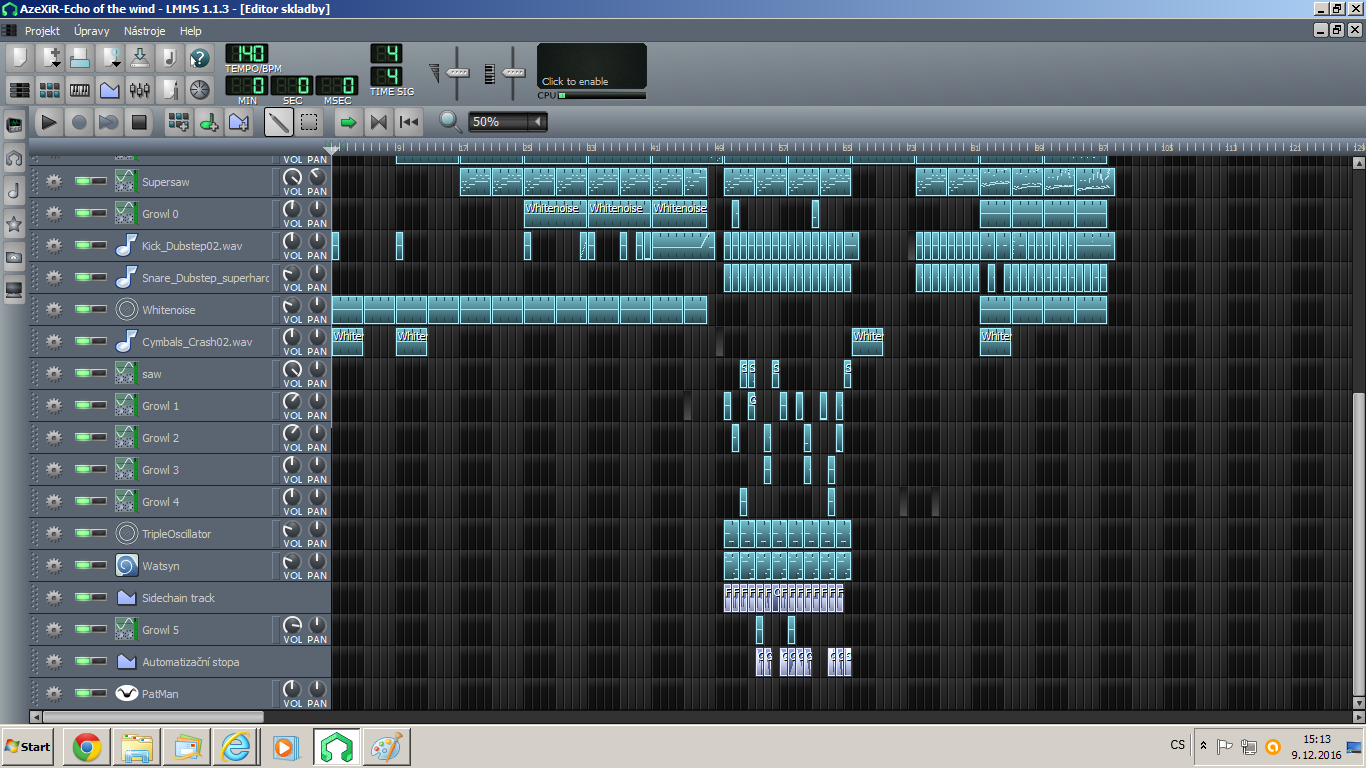Click the record button
The image size is (1366, 768).
79,122
